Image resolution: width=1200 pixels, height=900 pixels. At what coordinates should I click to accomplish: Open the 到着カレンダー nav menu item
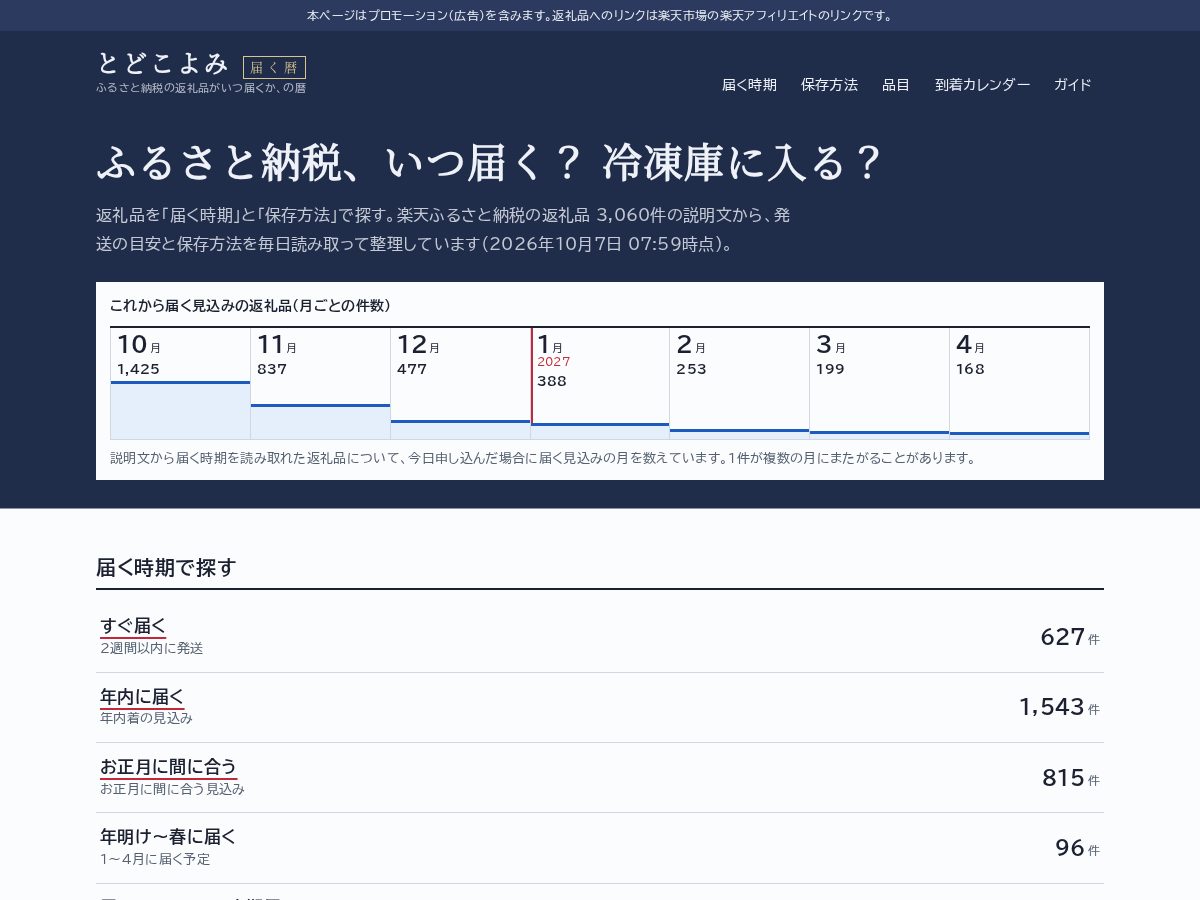pyautogui.click(x=982, y=85)
